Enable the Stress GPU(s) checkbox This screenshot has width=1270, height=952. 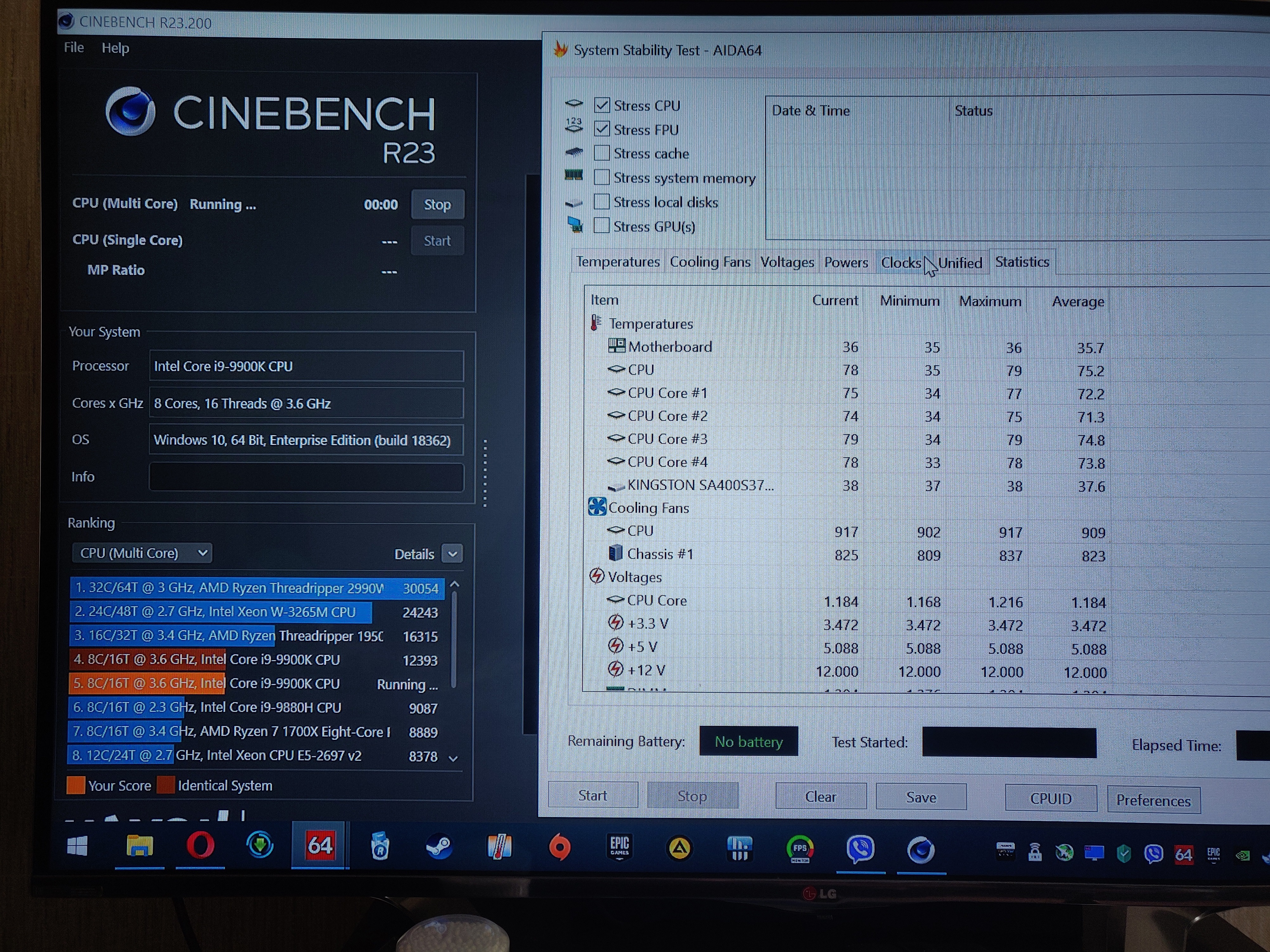pos(602,226)
